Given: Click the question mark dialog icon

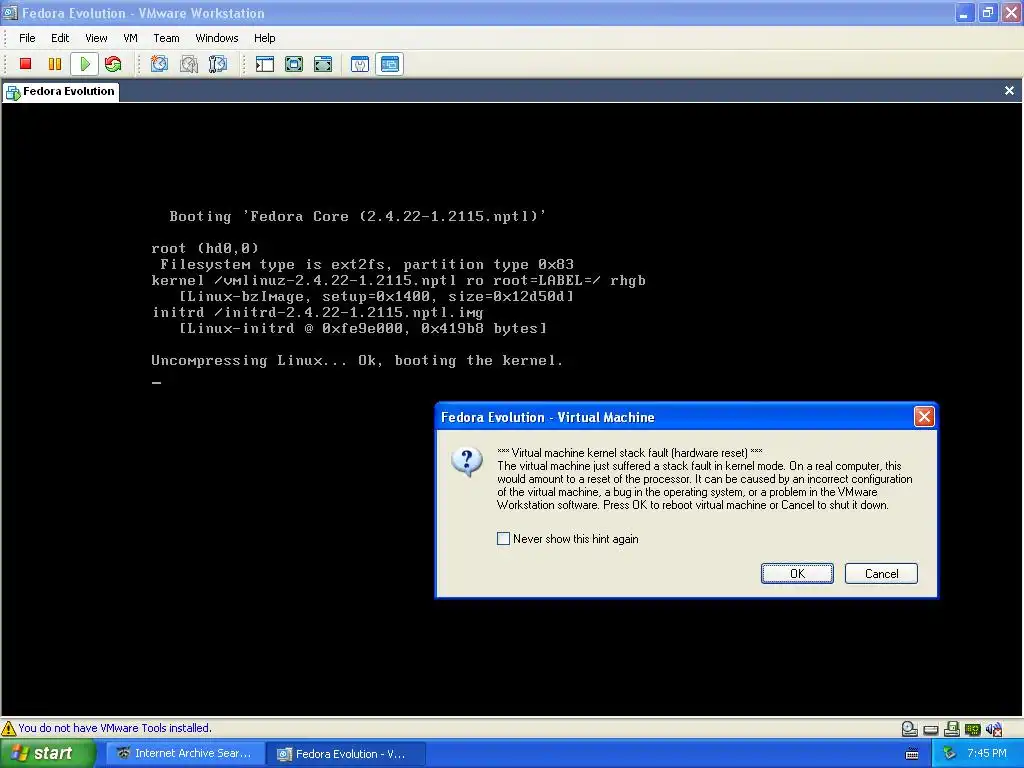Looking at the screenshot, I should tap(467, 462).
